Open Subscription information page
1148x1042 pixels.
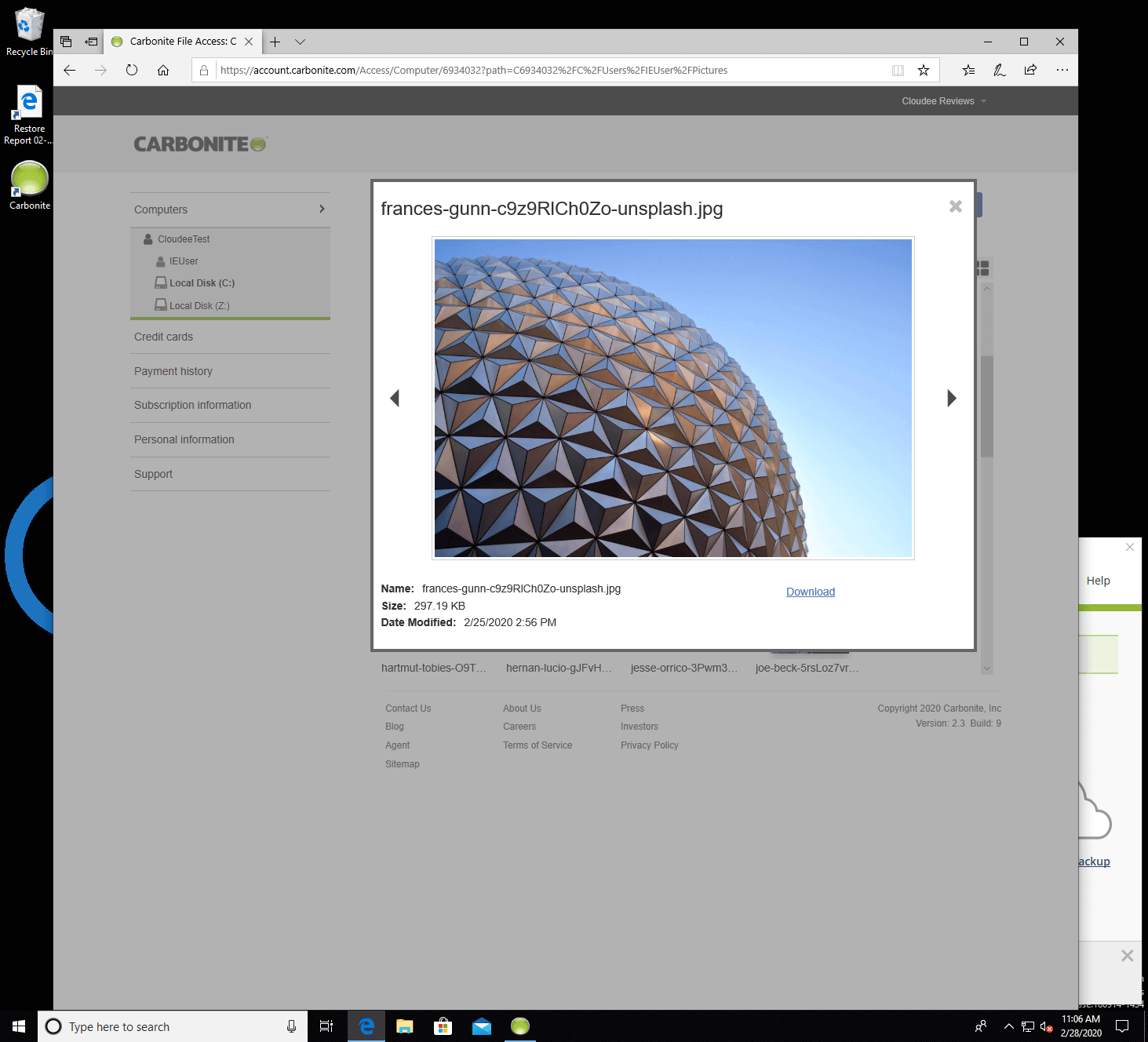pos(192,405)
